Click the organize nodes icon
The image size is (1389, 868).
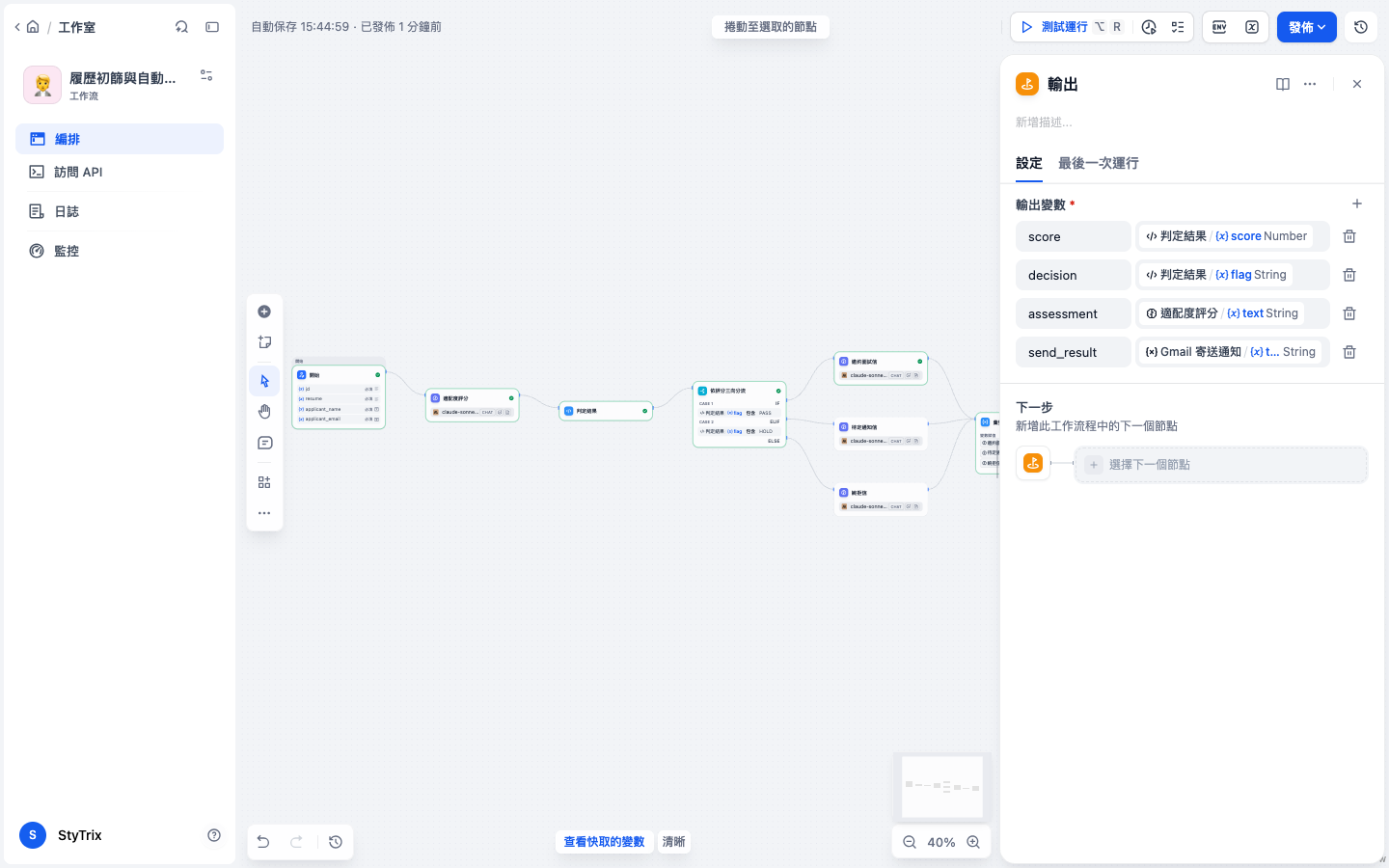(x=264, y=482)
